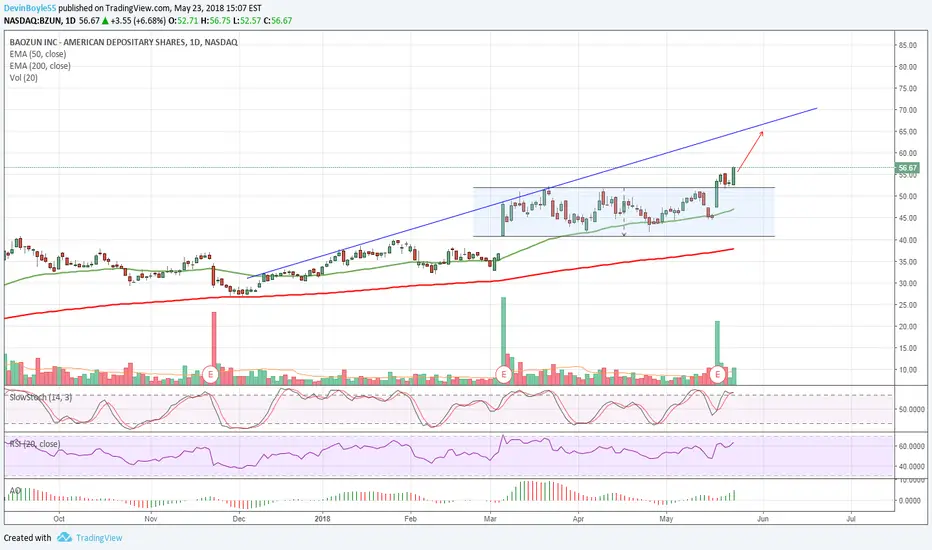Click the earnings marker in late November
Image resolution: width=932 pixels, height=550 pixels.
pyautogui.click(x=210, y=374)
